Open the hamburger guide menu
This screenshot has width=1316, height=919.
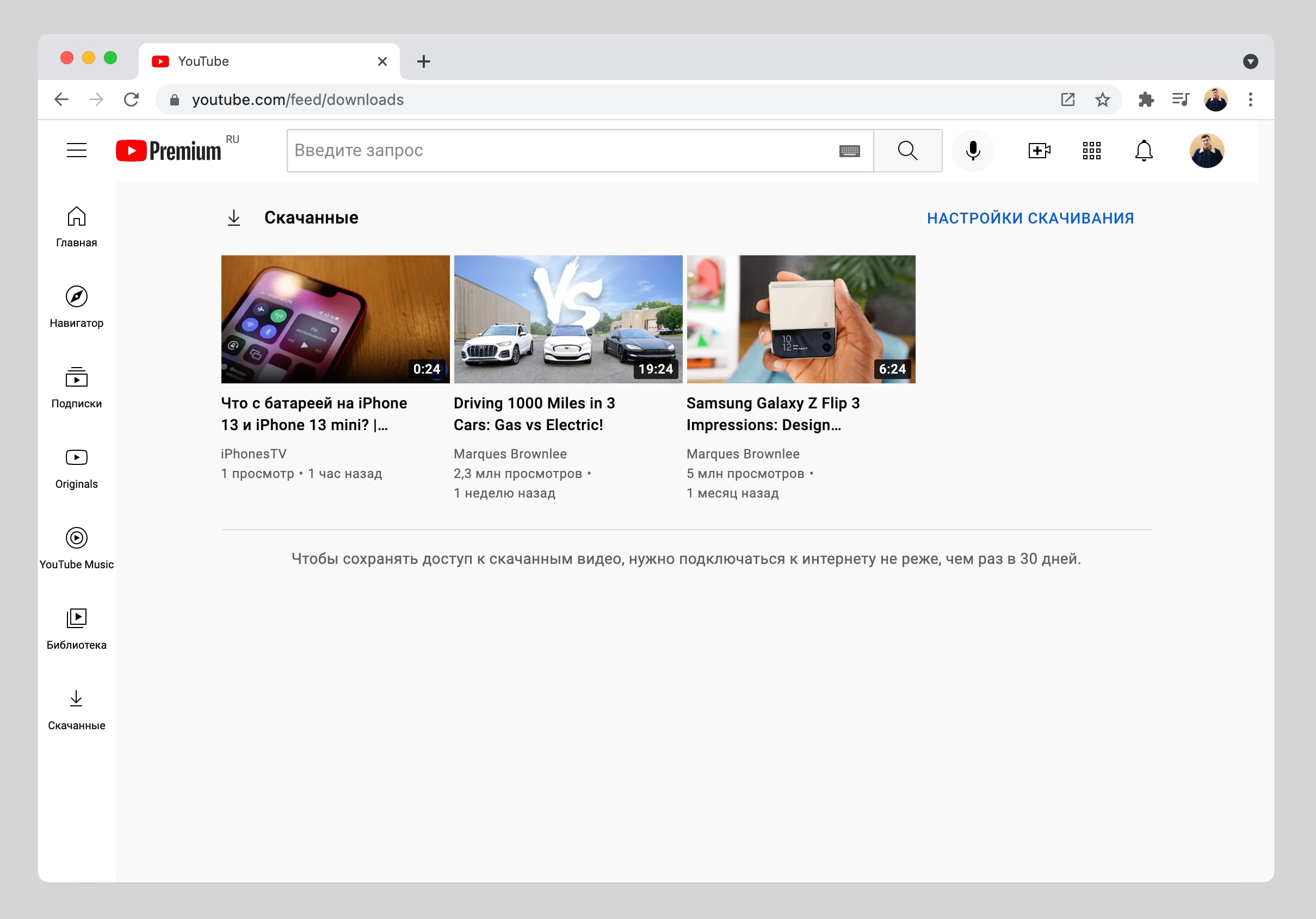point(76,151)
